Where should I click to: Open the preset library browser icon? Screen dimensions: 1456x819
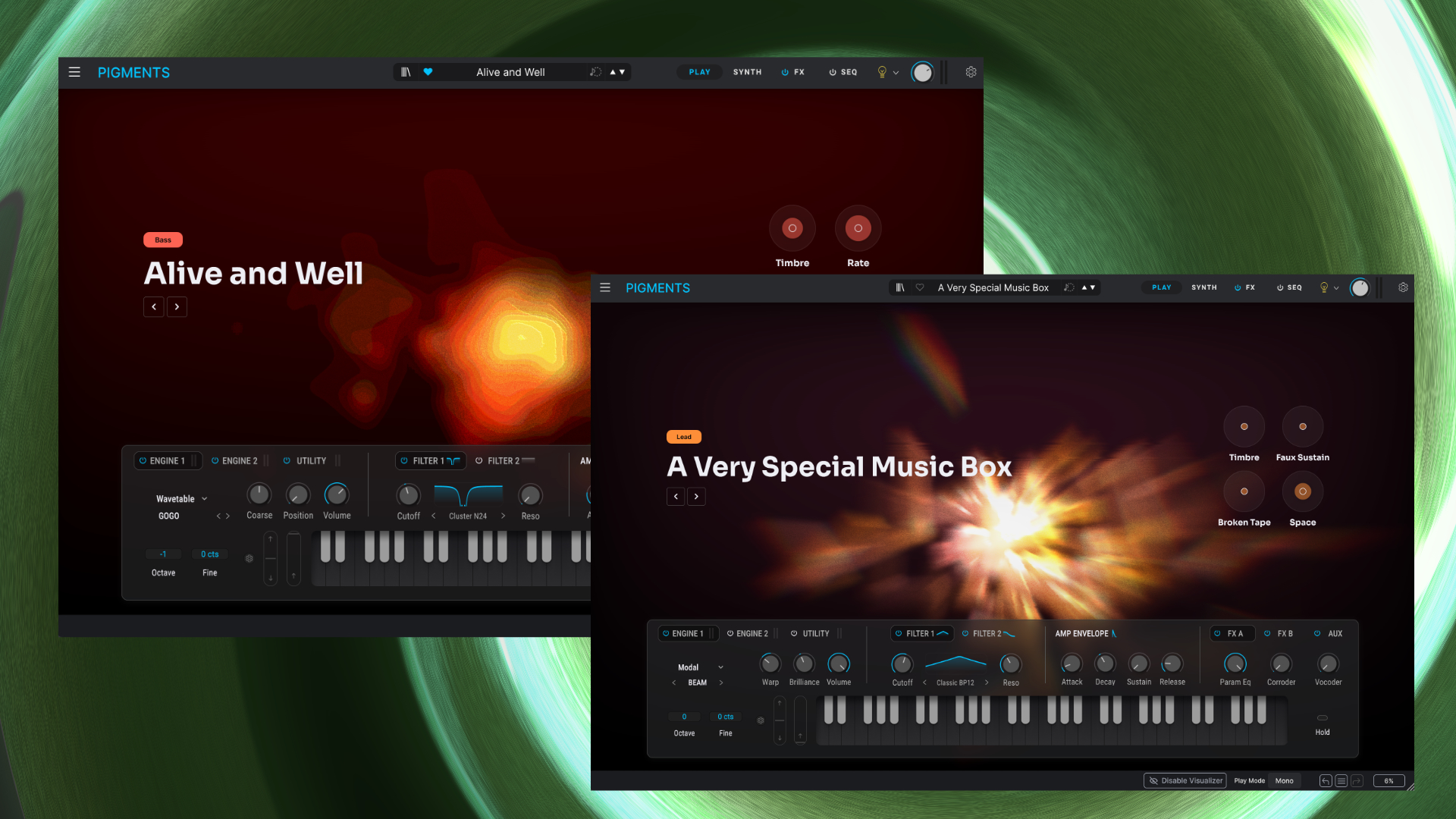pyautogui.click(x=899, y=287)
